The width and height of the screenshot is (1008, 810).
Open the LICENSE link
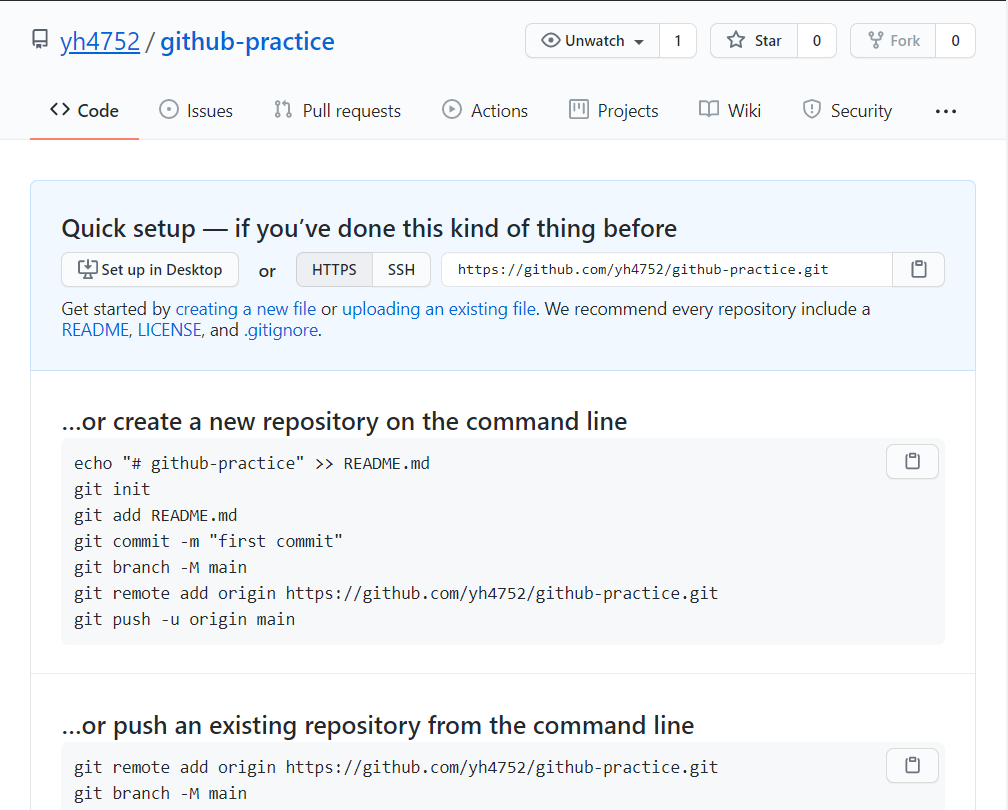coord(170,330)
